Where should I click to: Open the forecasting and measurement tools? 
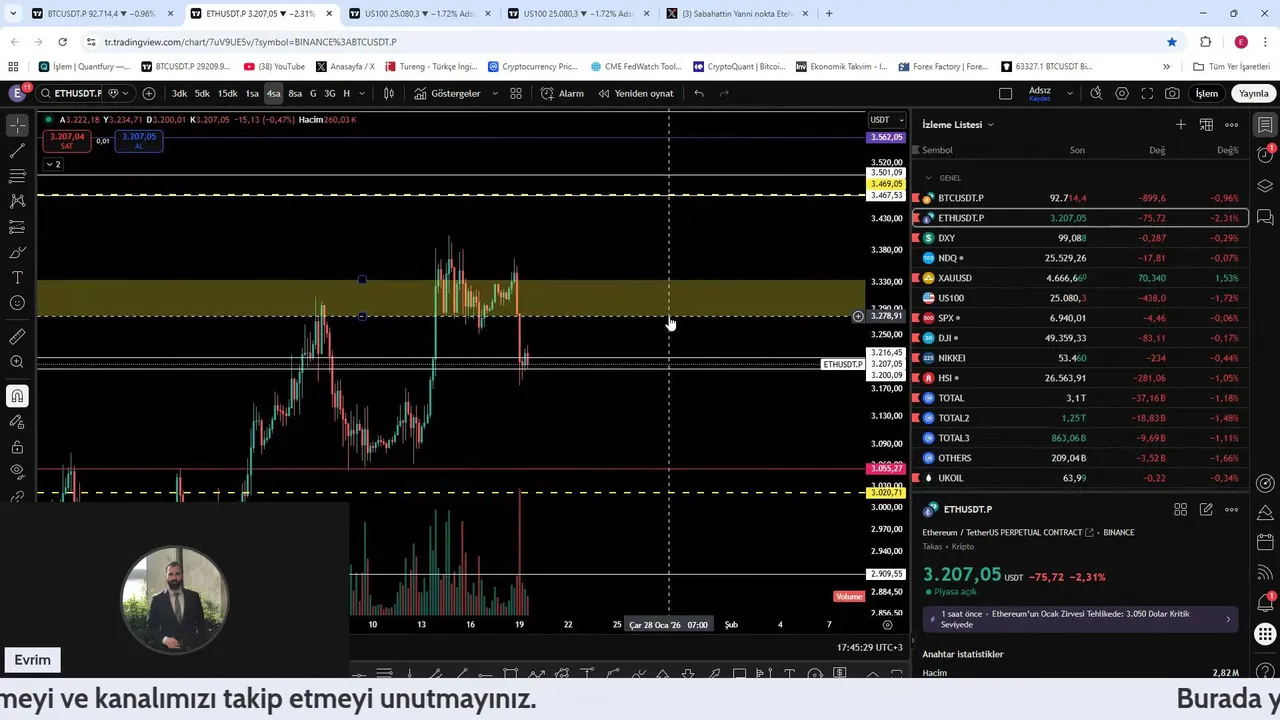pyautogui.click(x=17, y=227)
